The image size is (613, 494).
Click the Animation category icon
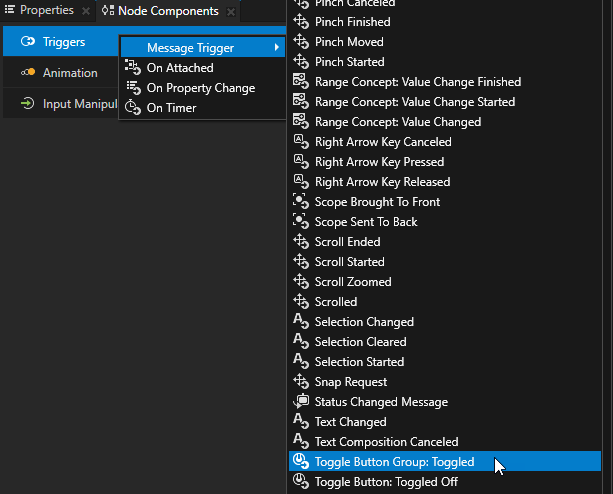click(x=28, y=72)
